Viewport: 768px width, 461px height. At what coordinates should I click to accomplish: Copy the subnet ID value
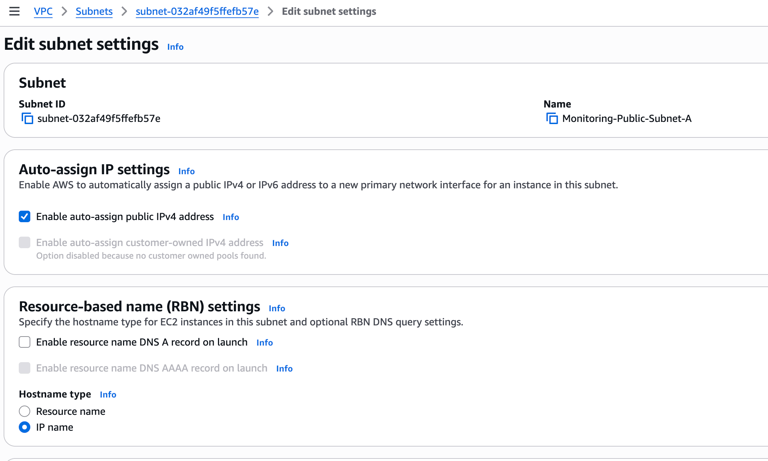pos(27,119)
